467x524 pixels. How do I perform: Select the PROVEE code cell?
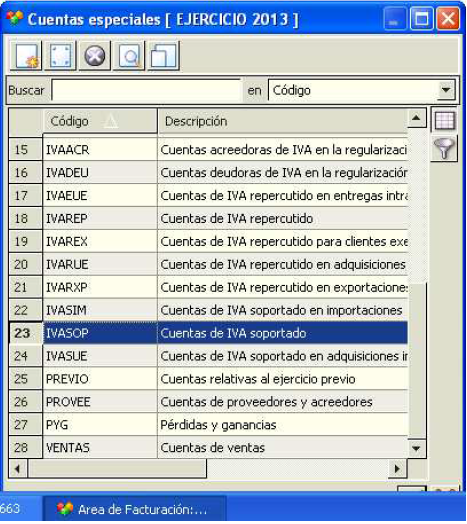pos(100,402)
